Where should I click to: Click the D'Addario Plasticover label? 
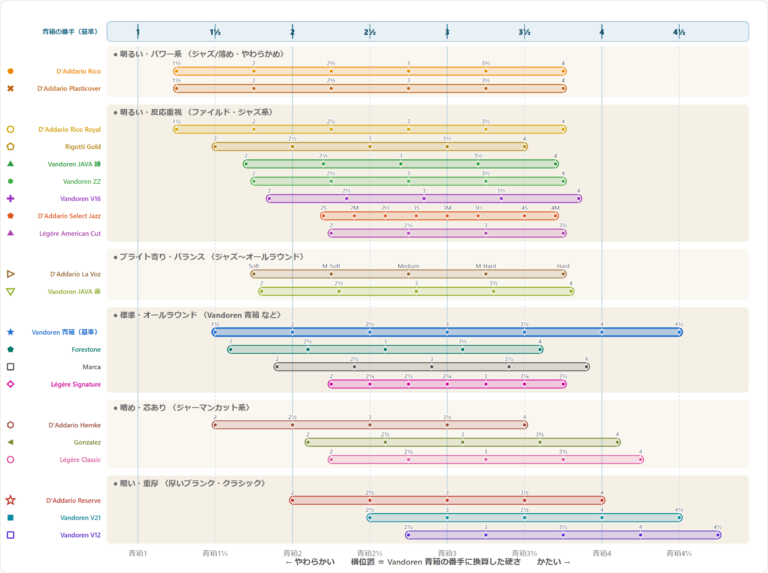[69, 89]
